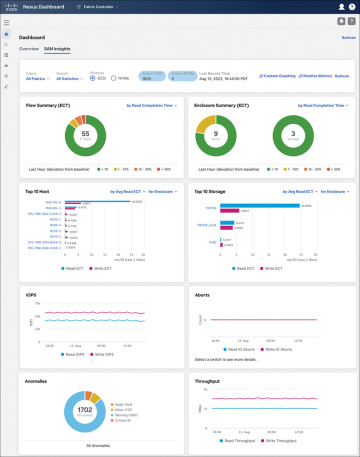Click the Flow Summary 55 donut chart

coord(85,135)
